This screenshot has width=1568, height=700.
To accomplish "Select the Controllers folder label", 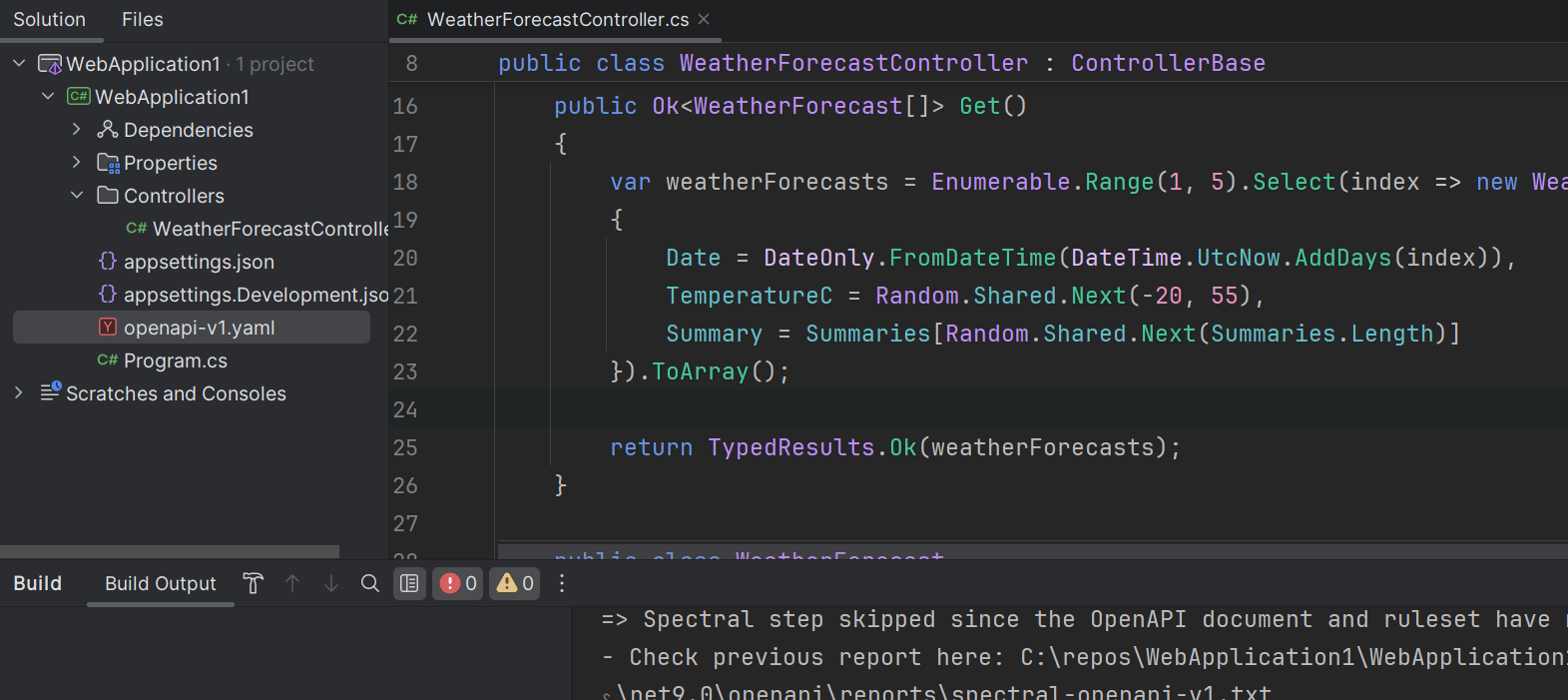I will (174, 196).
